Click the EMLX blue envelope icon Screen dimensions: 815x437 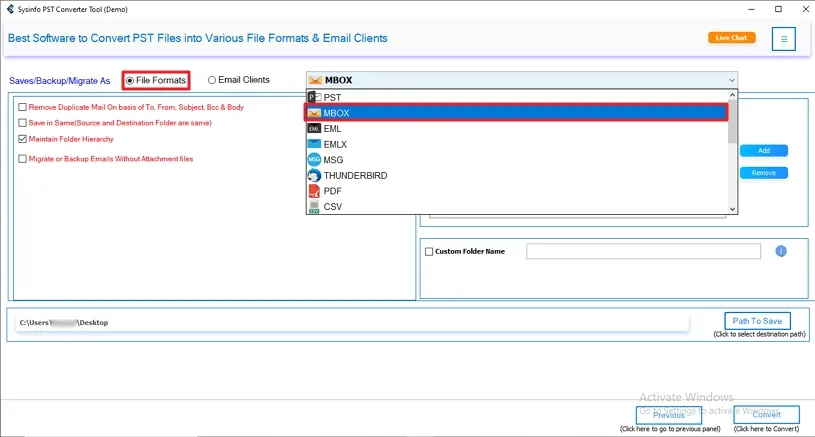coord(314,144)
